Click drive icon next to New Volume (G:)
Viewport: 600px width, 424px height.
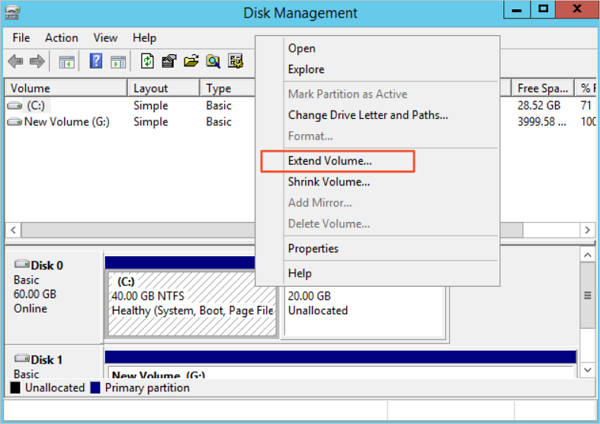click(15, 122)
